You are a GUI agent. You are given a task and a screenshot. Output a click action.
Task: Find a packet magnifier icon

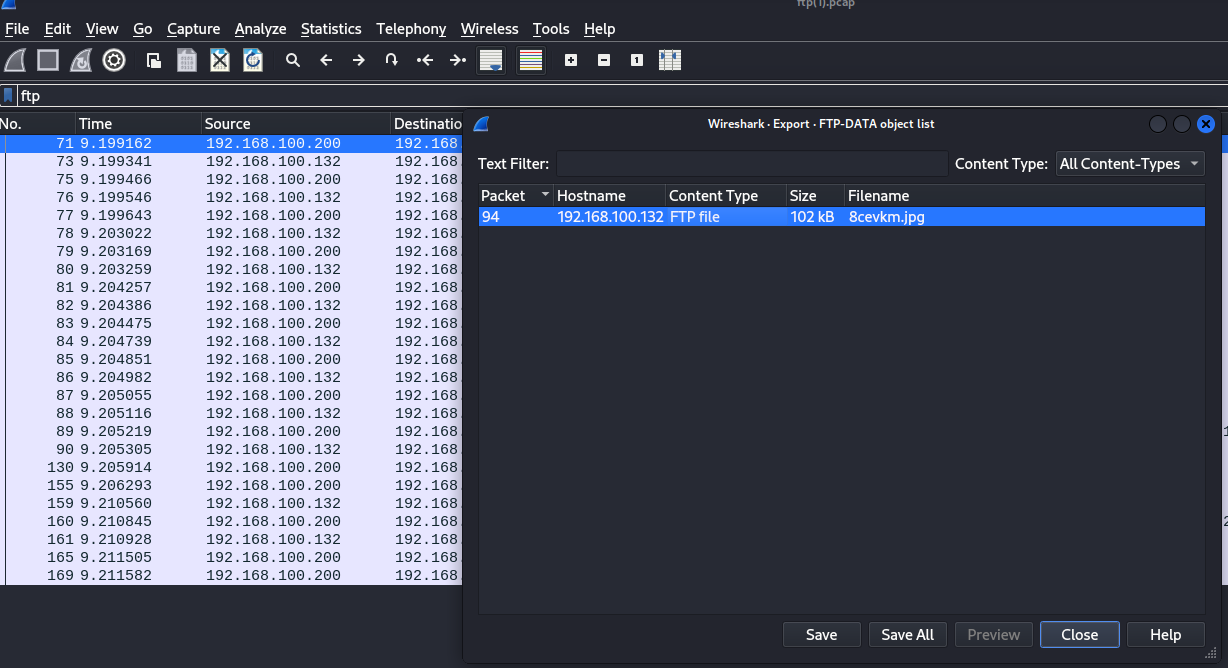293,60
